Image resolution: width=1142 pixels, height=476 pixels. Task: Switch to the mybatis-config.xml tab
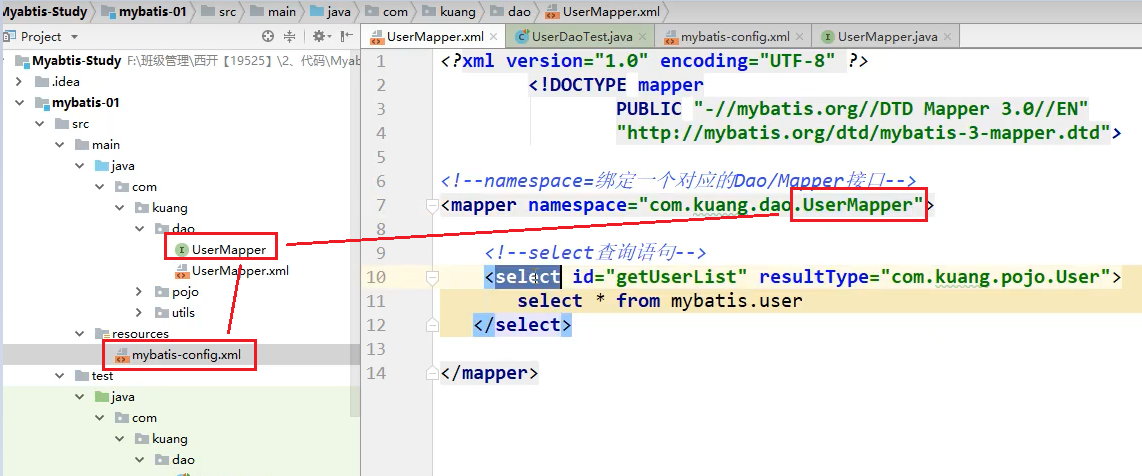point(733,37)
